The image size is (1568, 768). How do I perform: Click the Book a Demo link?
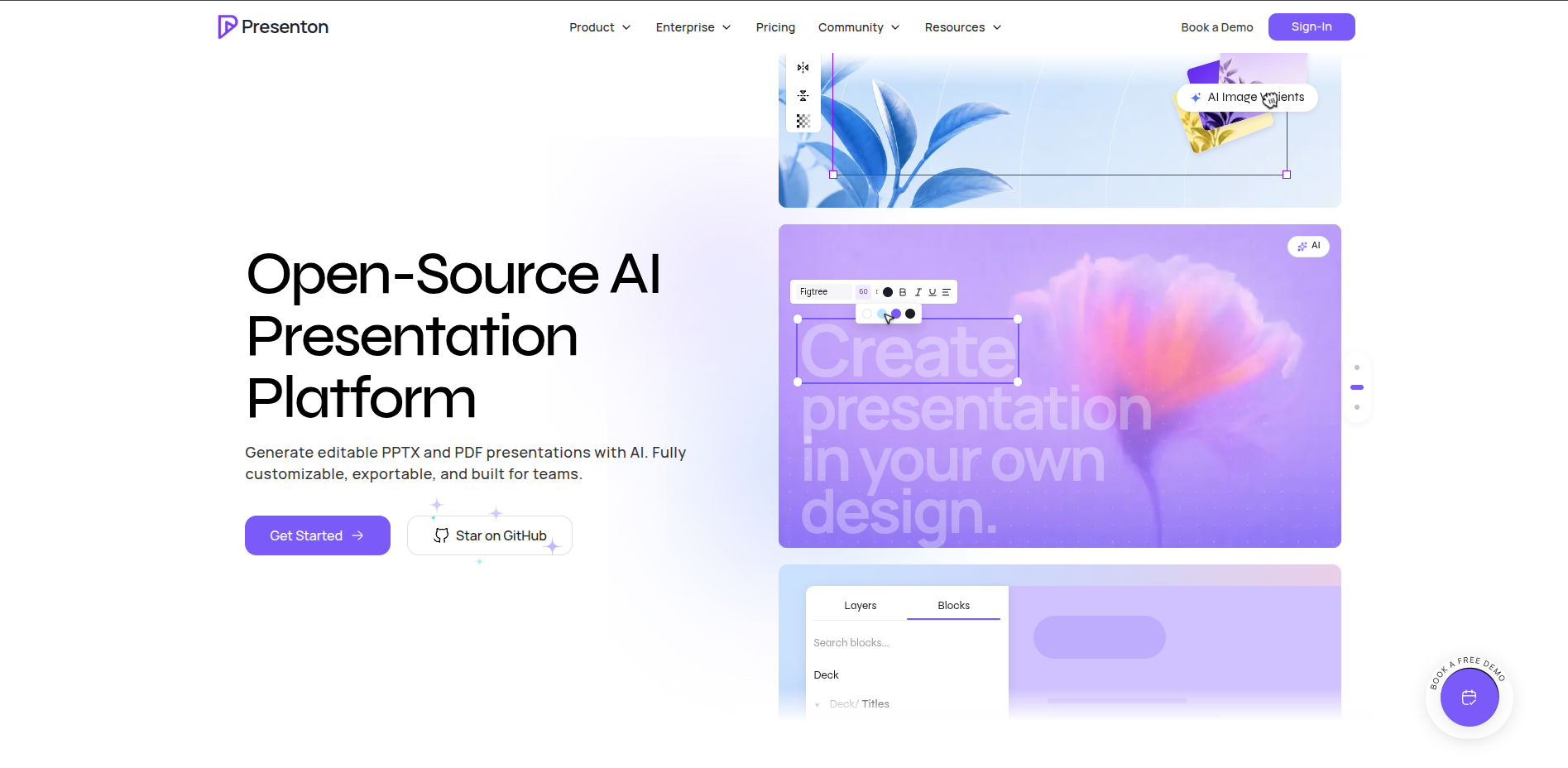(x=1216, y=27)
